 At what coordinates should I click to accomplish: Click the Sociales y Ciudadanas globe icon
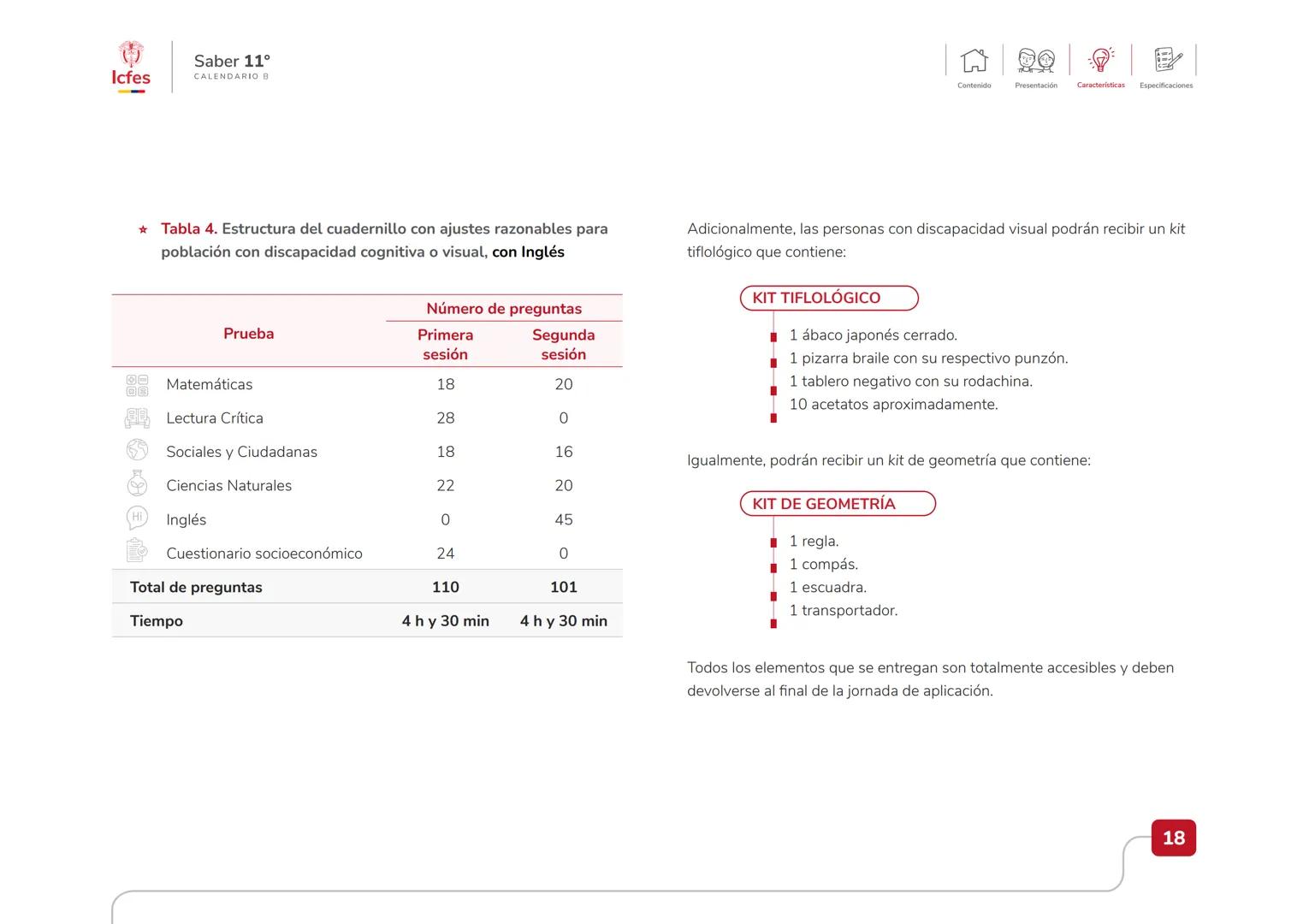click(137, 451)
